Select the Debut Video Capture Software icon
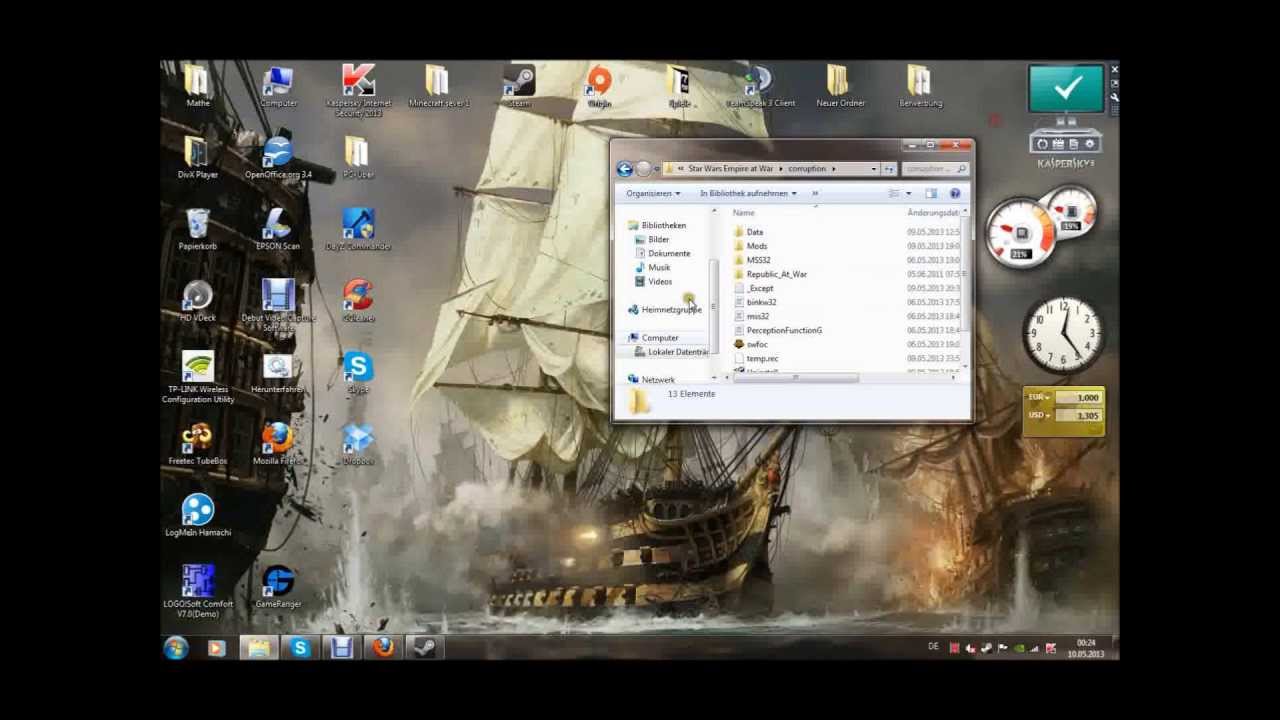The height and width of the screenshot is (720, 1280). coord(278,306)
